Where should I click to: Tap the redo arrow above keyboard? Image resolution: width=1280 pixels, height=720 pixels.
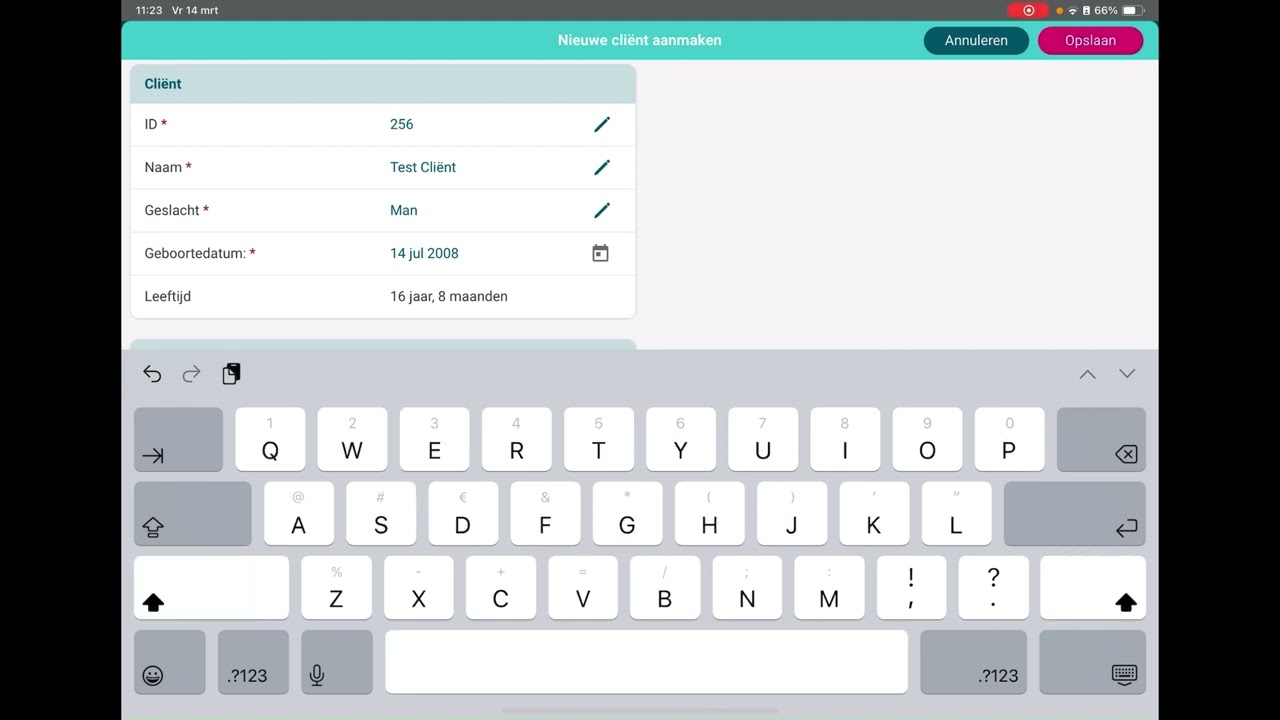tap(191, 374)
